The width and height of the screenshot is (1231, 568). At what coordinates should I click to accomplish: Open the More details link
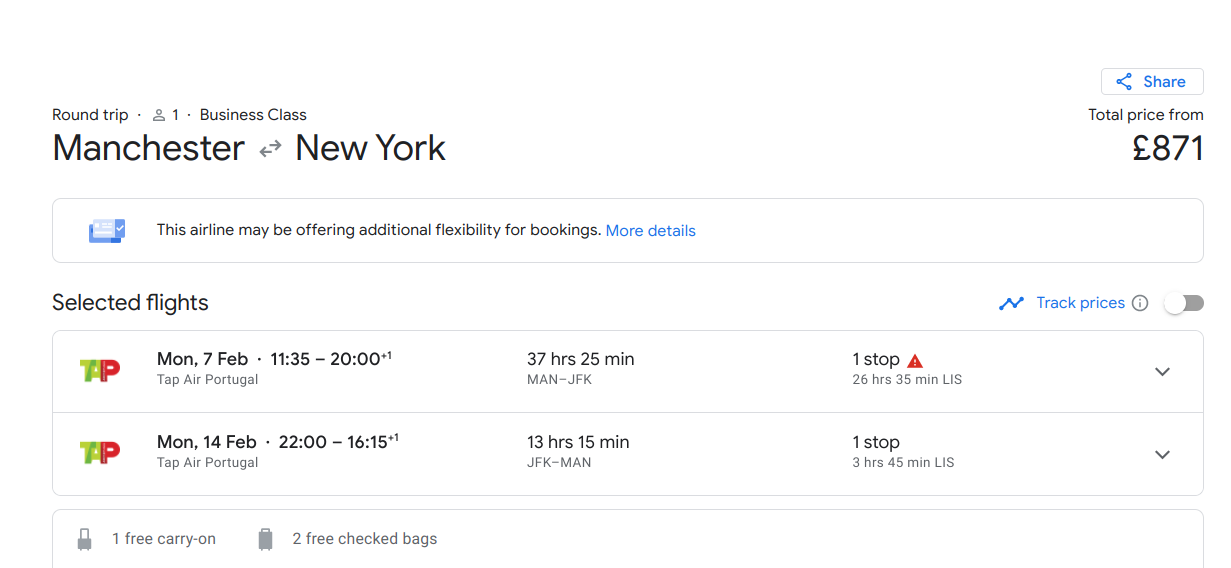coord(650,230)
